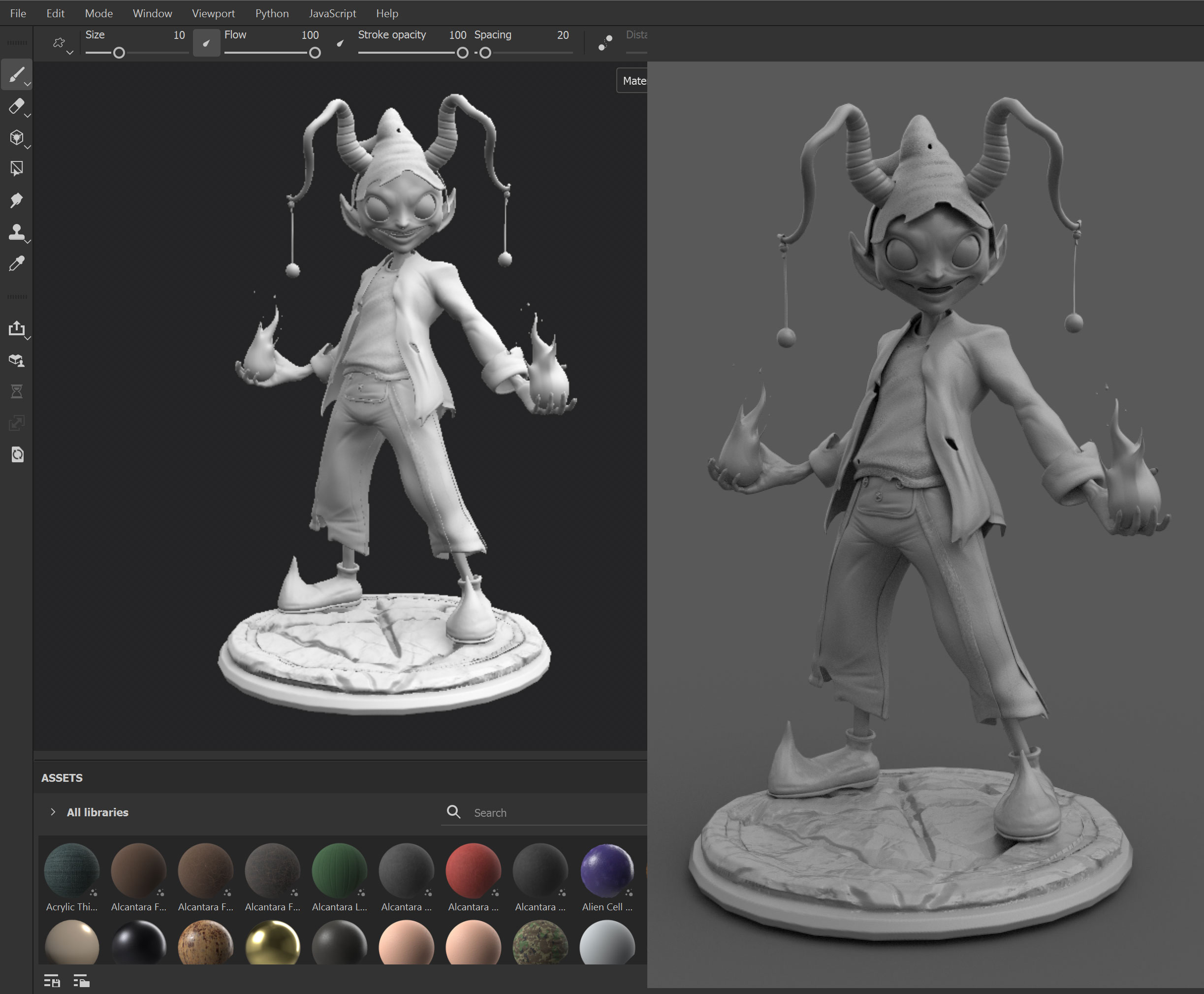The image size is (1204, 994).
Task: Select the Eraser tool
Action: point(16,106)
